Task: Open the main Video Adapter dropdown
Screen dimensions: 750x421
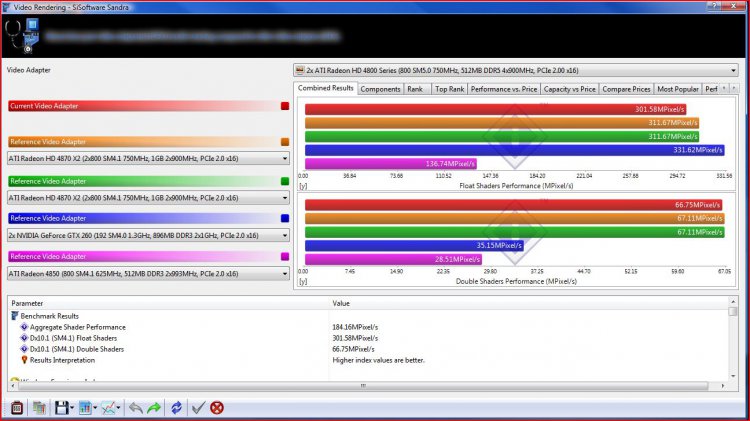Action: point(516,70)
